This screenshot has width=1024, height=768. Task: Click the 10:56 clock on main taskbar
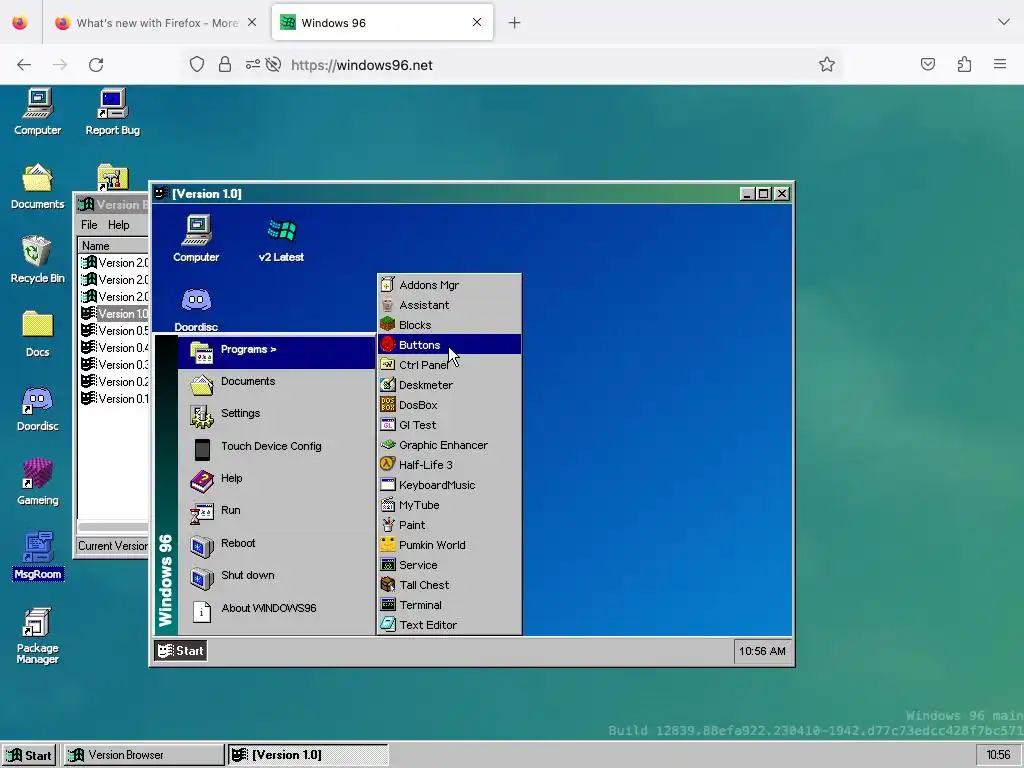coord(998,755)
